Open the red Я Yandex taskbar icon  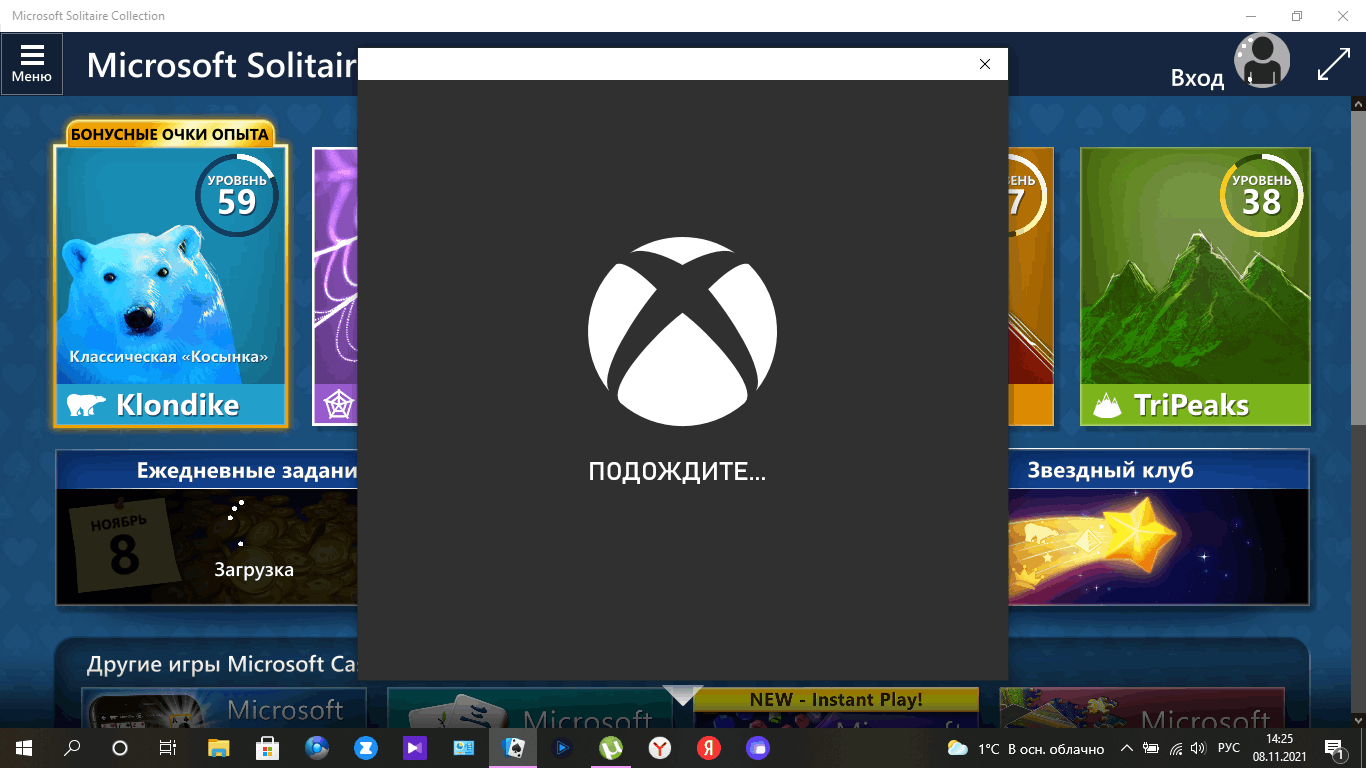click(709, 748)
